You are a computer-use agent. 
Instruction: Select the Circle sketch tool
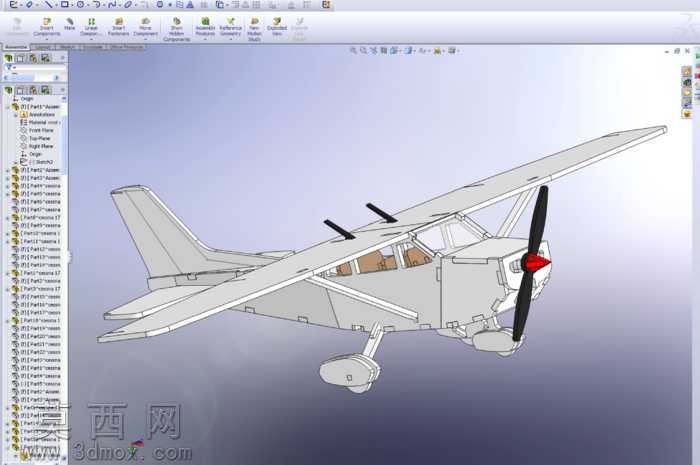(x=80, y=5)
